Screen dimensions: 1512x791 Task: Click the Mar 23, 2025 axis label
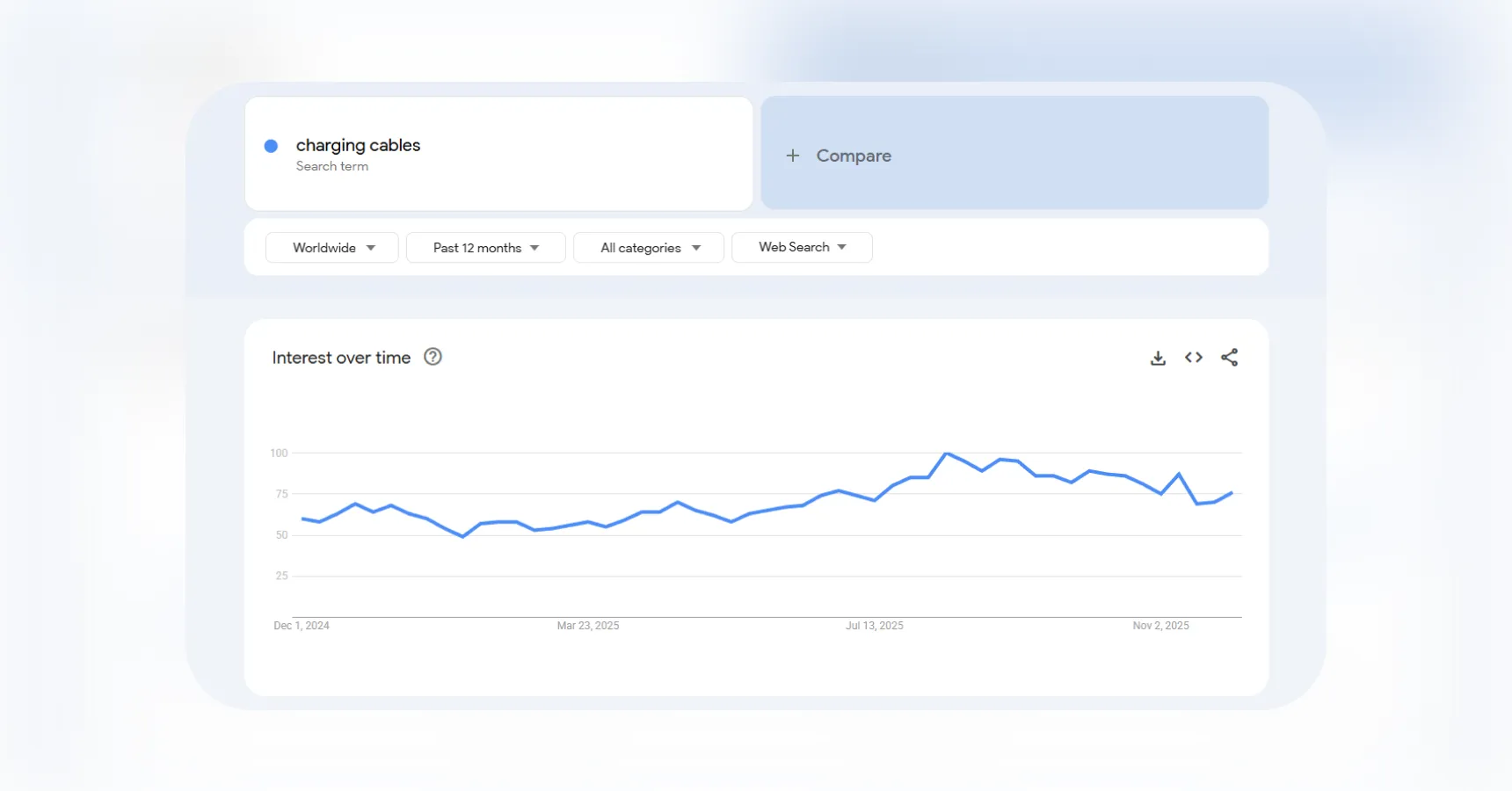point(588,625)
